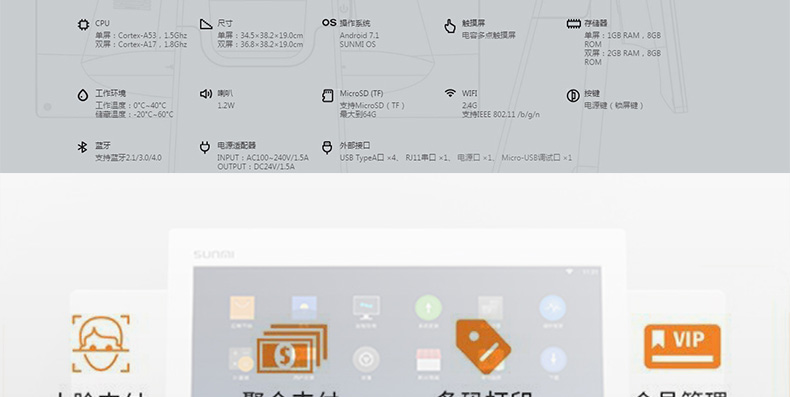Click the 尺寸 heading text
This screenshot has height=397, width=790.
pyautogui.click(x=225, y=23)
